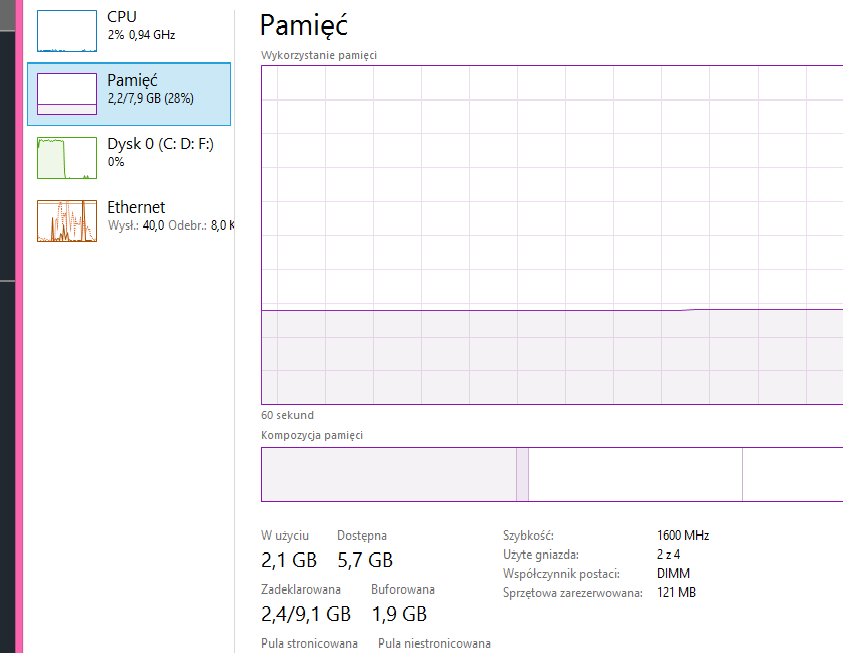Screen dimensions: 843x653
Task: Switch to the CPU performance entry
Action: tap(129, 31)
